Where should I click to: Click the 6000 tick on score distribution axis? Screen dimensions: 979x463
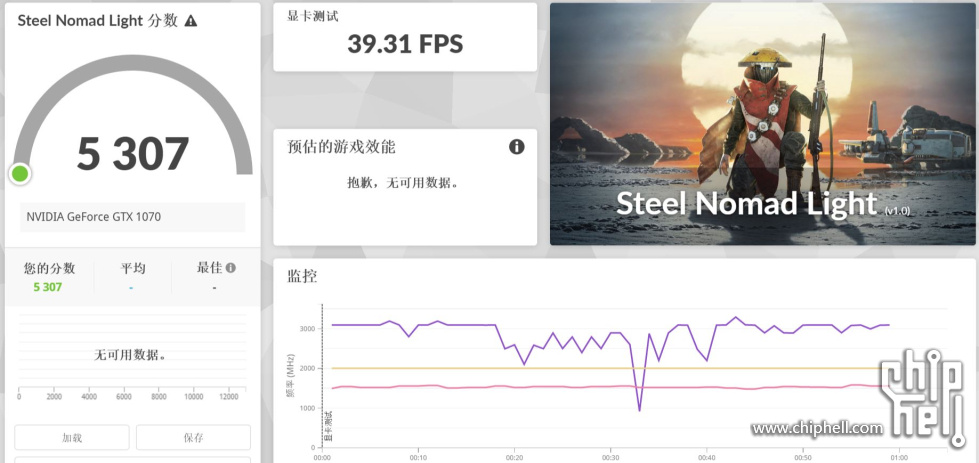pos(124,397)
